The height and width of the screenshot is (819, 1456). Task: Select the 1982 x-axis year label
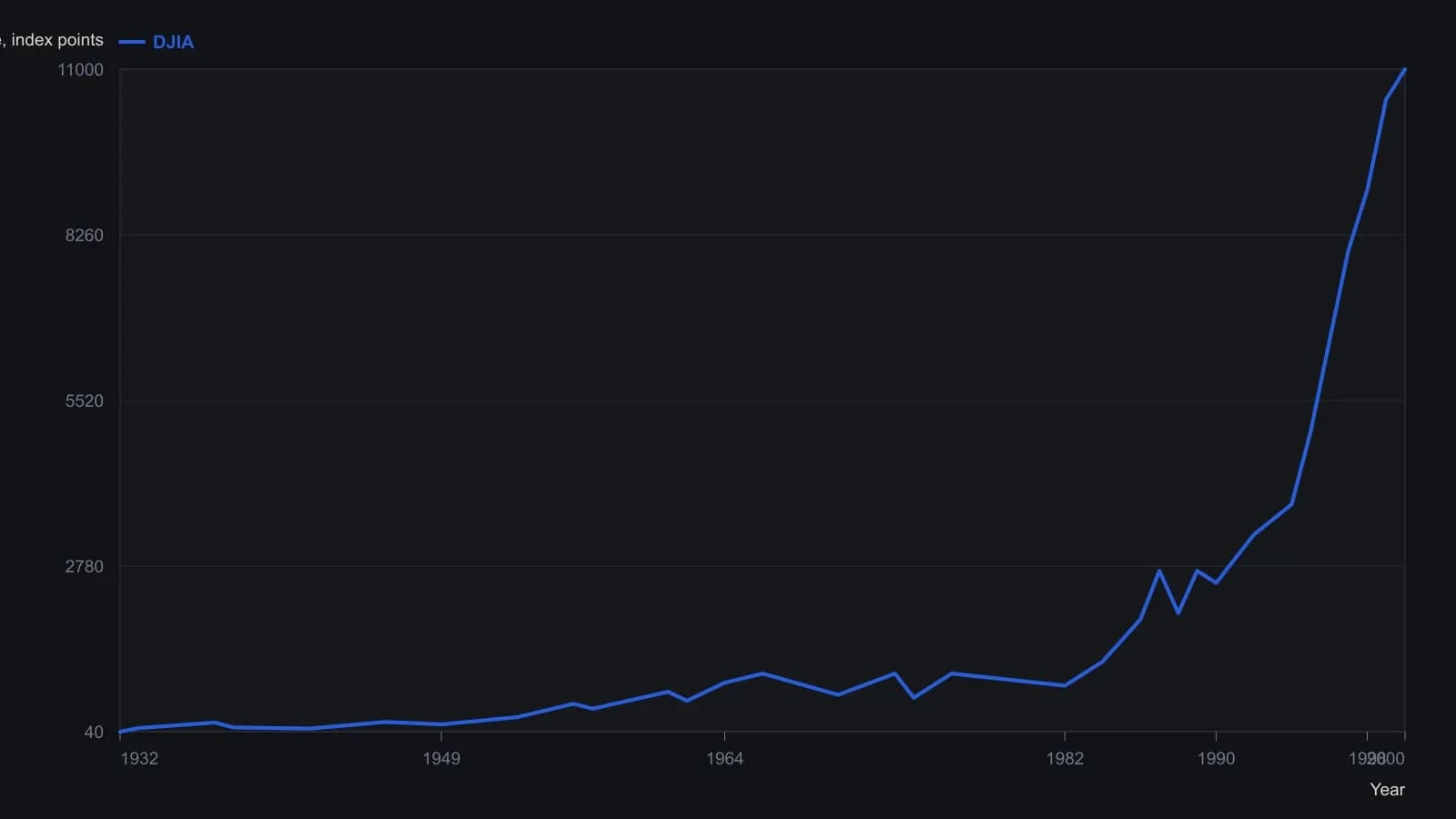[x=1065, y=759]
